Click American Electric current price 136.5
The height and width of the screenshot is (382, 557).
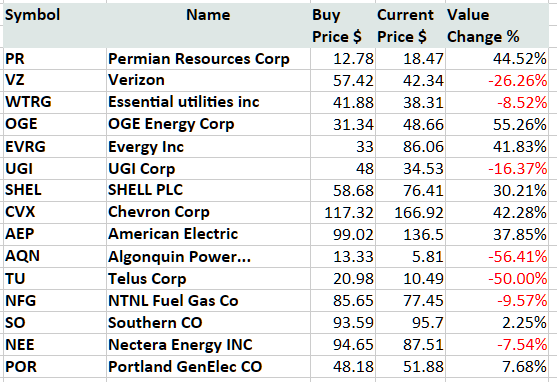click(410, 235)
